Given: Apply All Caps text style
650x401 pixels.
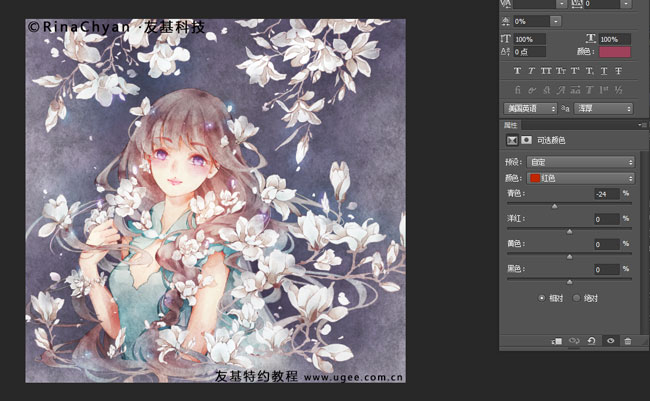Looking at the screenshot, I should (546, 71).
